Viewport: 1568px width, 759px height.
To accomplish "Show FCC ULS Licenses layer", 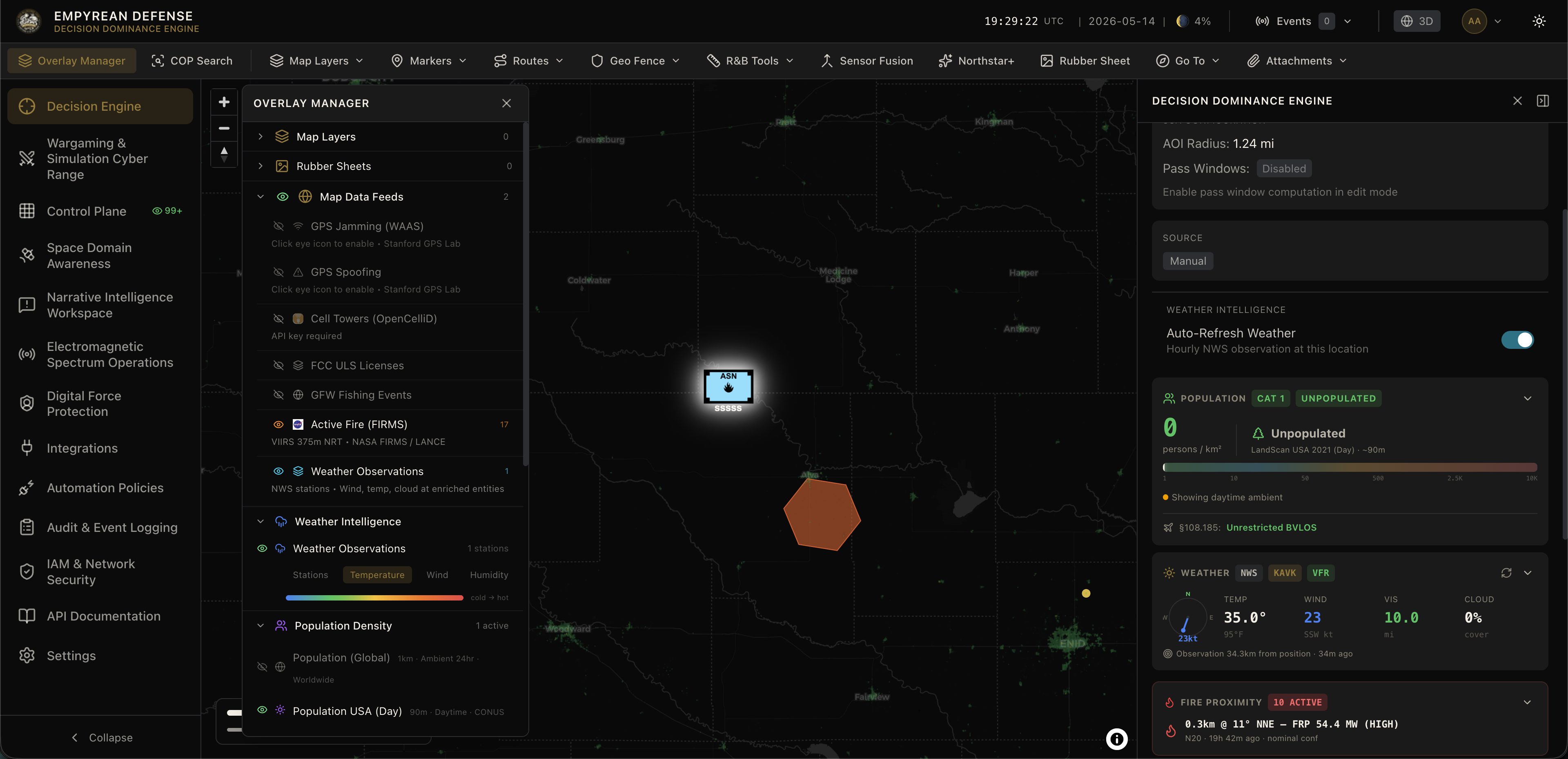I will [x=278, y=366].
